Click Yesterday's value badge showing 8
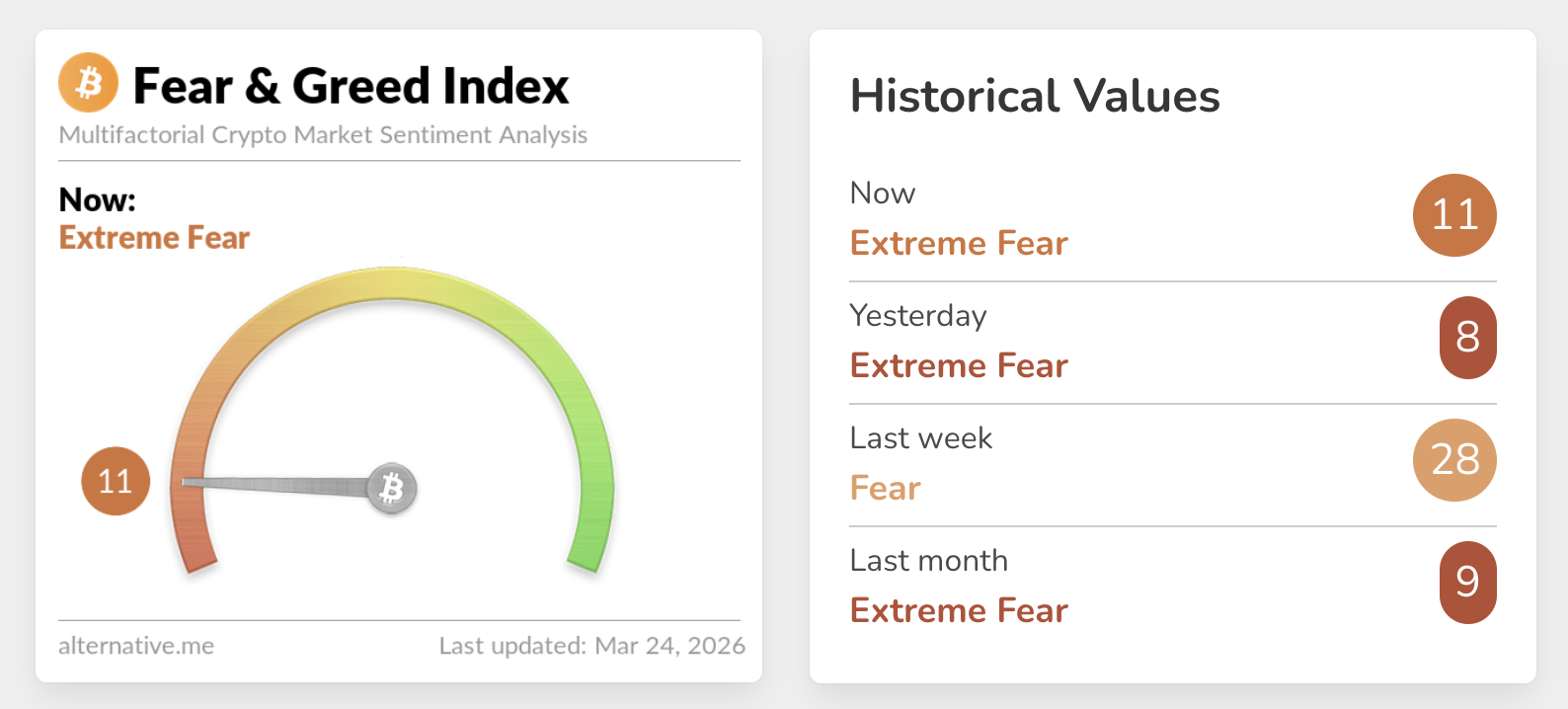The image size is (1568, 709). (x=1467, y=338)
